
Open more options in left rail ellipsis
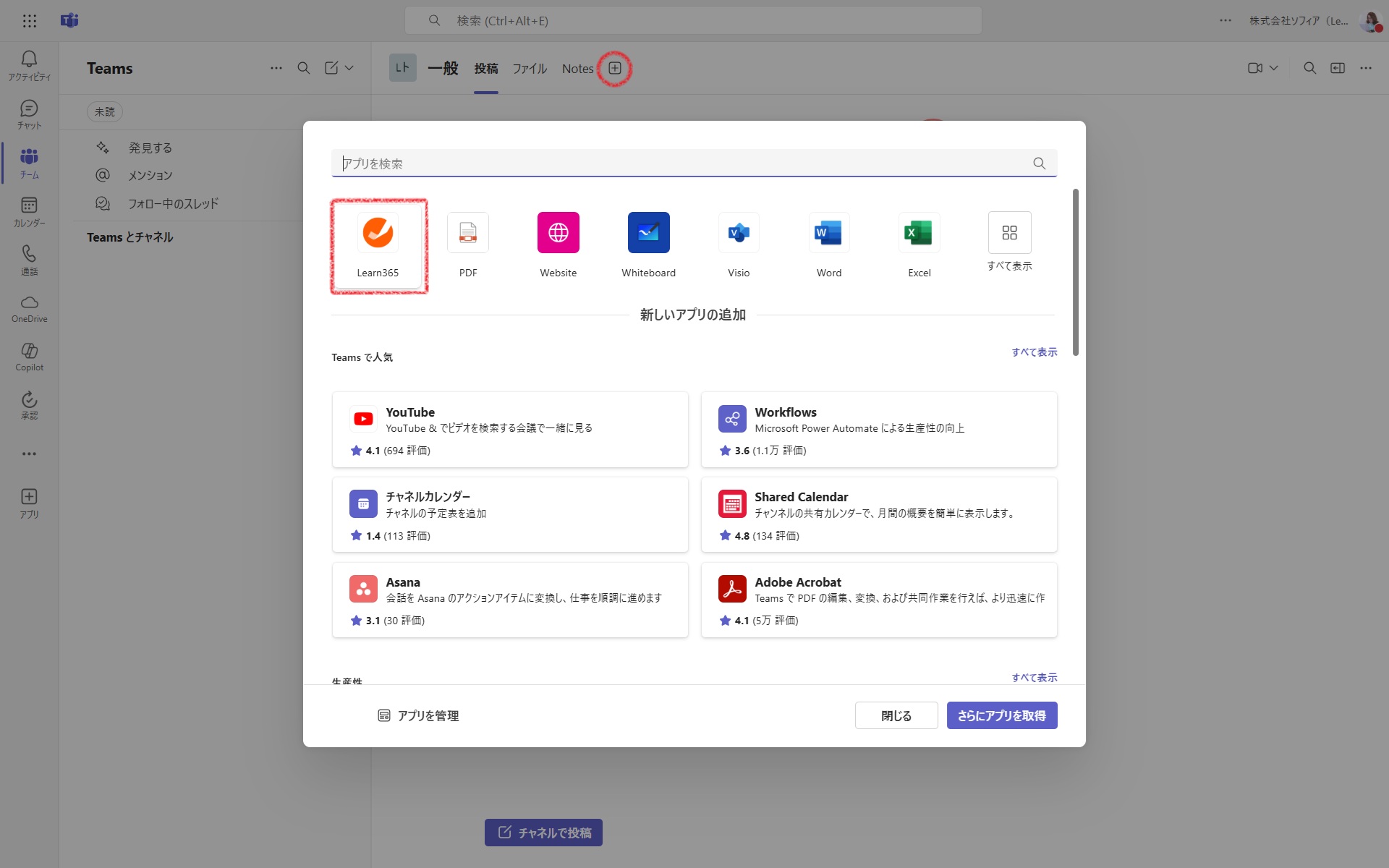[29, 454]
